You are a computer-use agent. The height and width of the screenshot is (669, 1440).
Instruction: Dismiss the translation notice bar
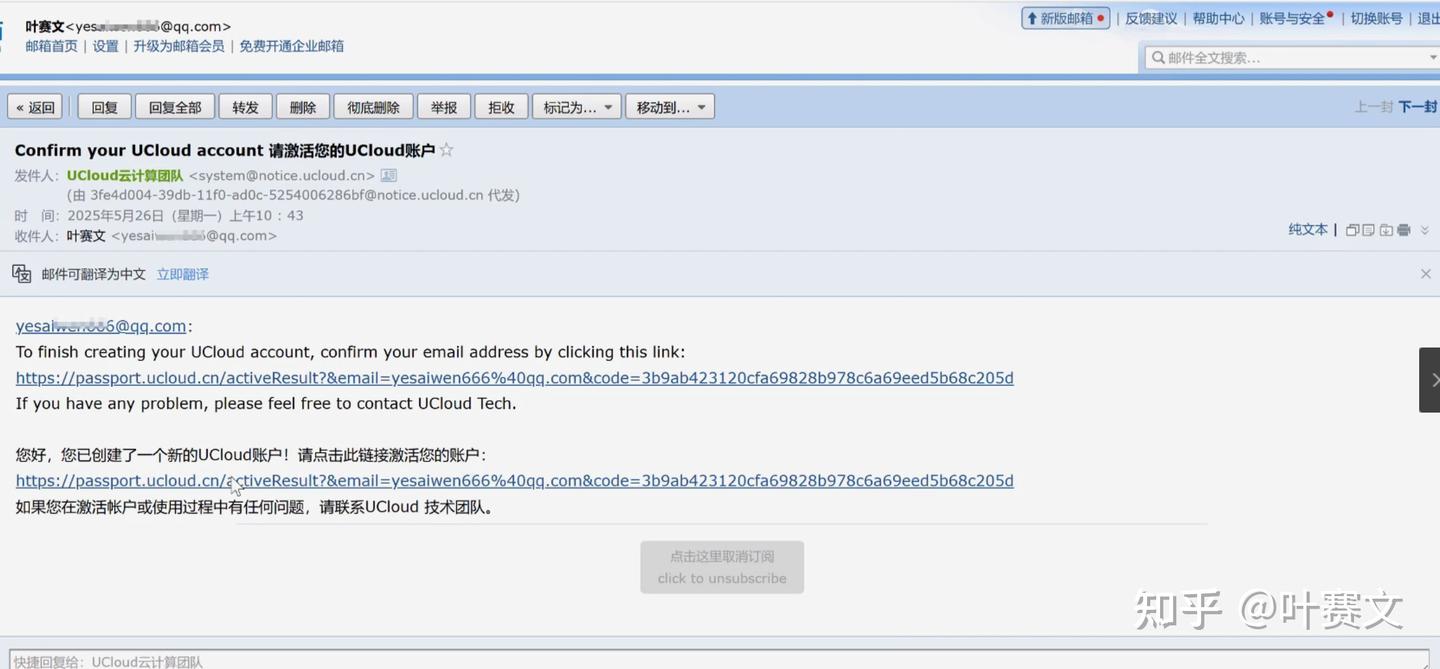click(1426, 274)
